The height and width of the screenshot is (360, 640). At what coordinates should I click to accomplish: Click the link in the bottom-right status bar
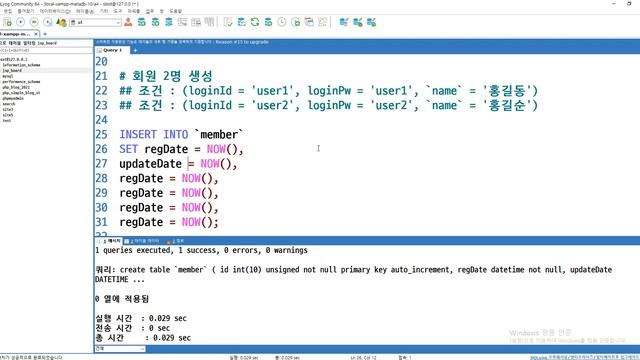(x=584, y=358)
